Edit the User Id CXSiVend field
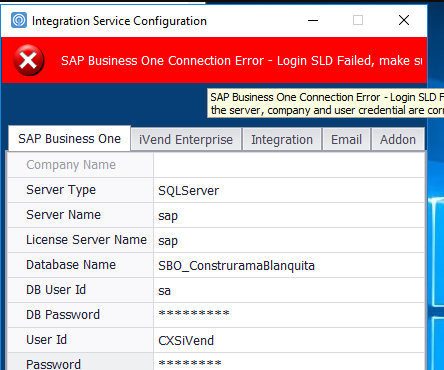This screenshot has width=444, height=370. point(289,340)
